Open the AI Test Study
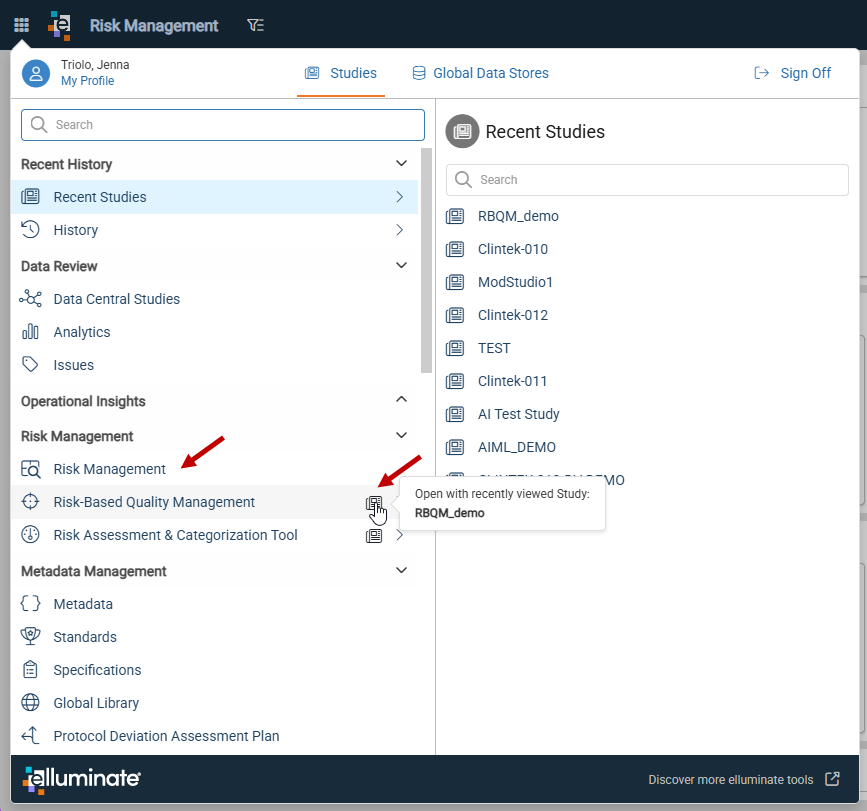Viewport: 867px width, 811px height. pos(519,414)
